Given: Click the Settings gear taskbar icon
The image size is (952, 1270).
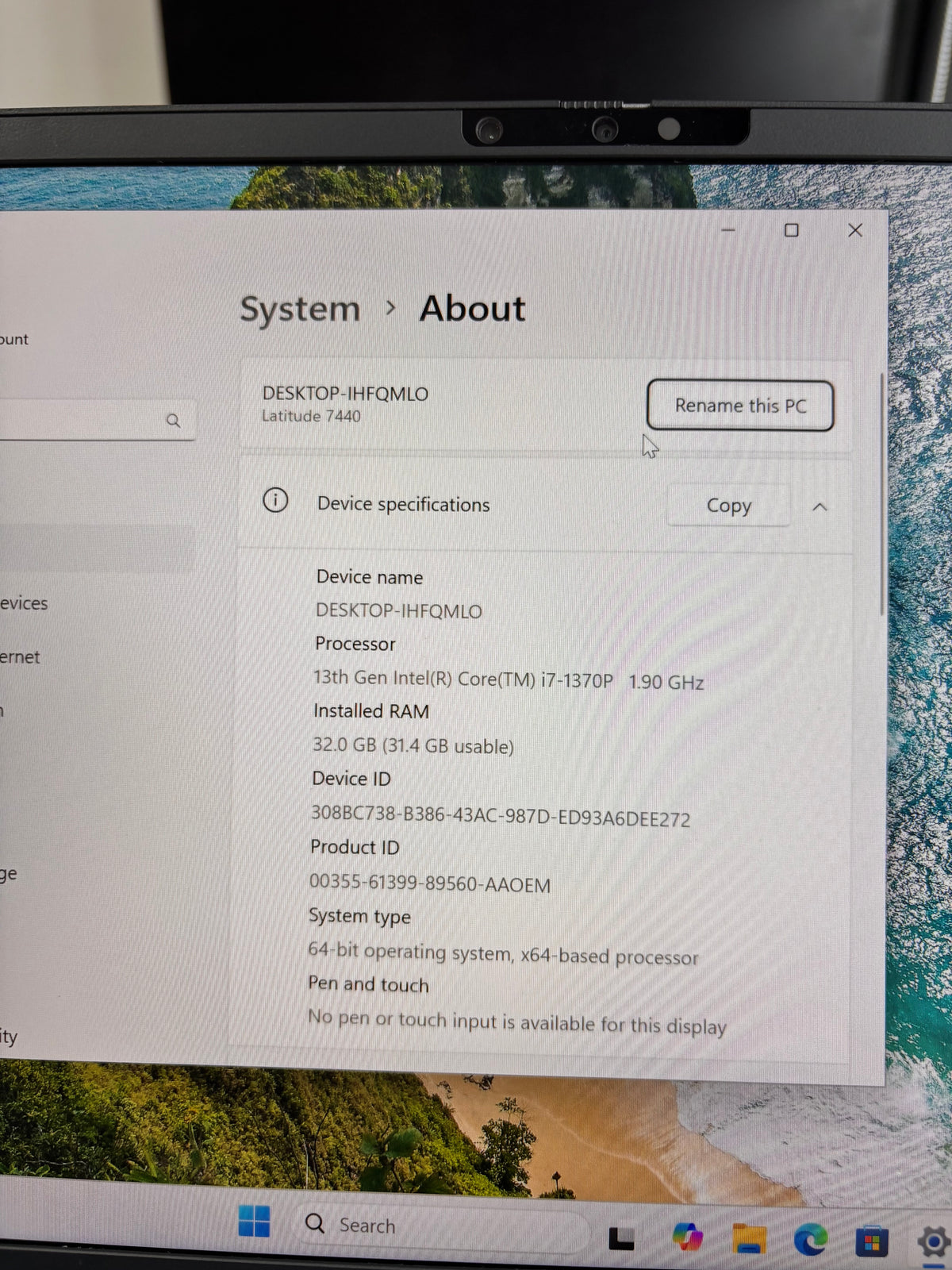Looking at the screenshot, I should (933, 1242).
